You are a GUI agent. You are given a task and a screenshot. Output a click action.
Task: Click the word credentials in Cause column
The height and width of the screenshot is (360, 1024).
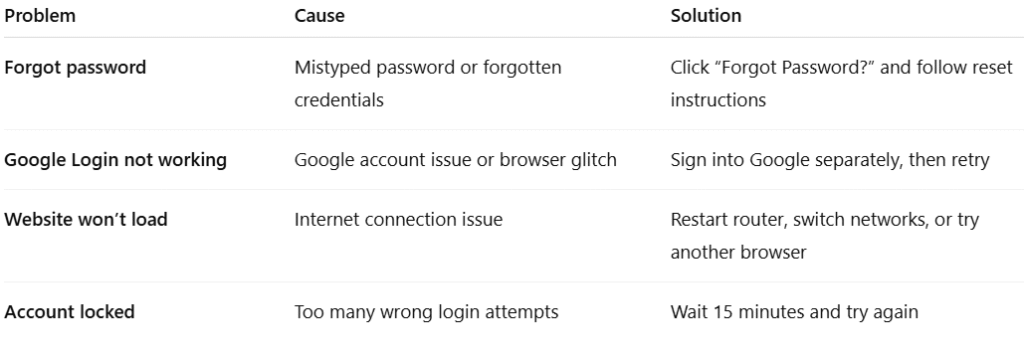(x=339, y=100)
